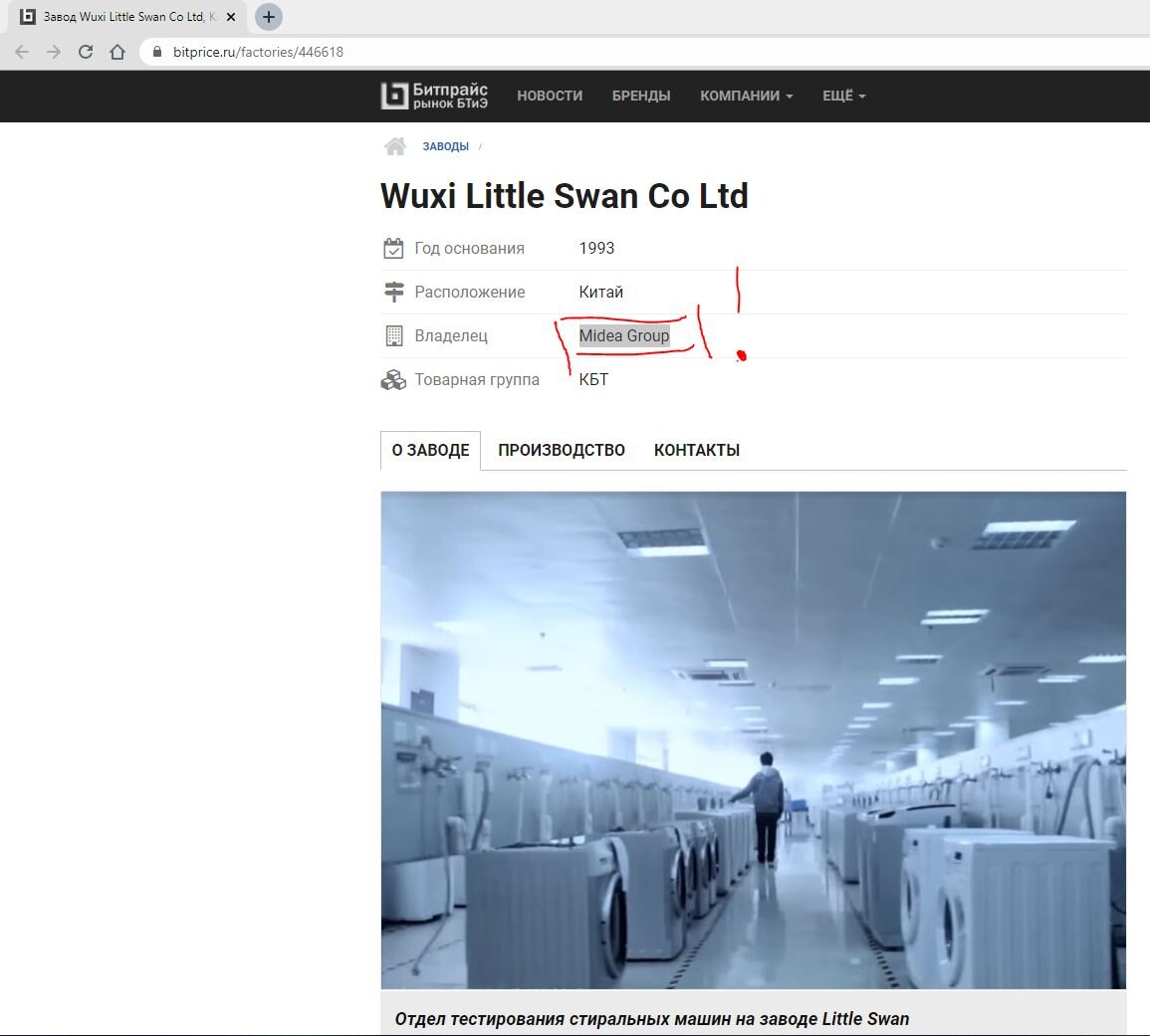Open a new tab with plus button
The image size is (1150, 1036).
click(269, 17)
